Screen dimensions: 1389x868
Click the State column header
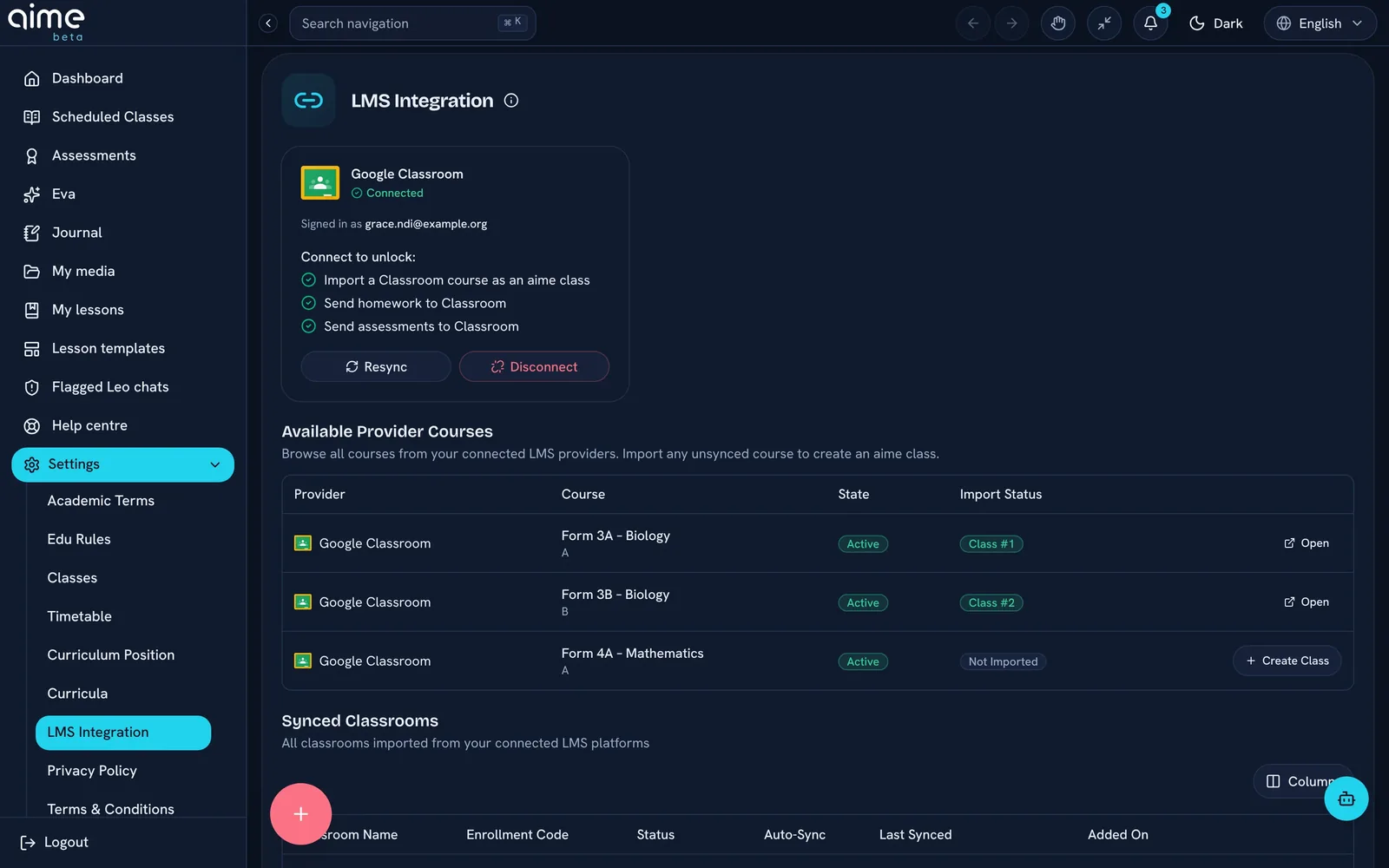tap(853, 495)
